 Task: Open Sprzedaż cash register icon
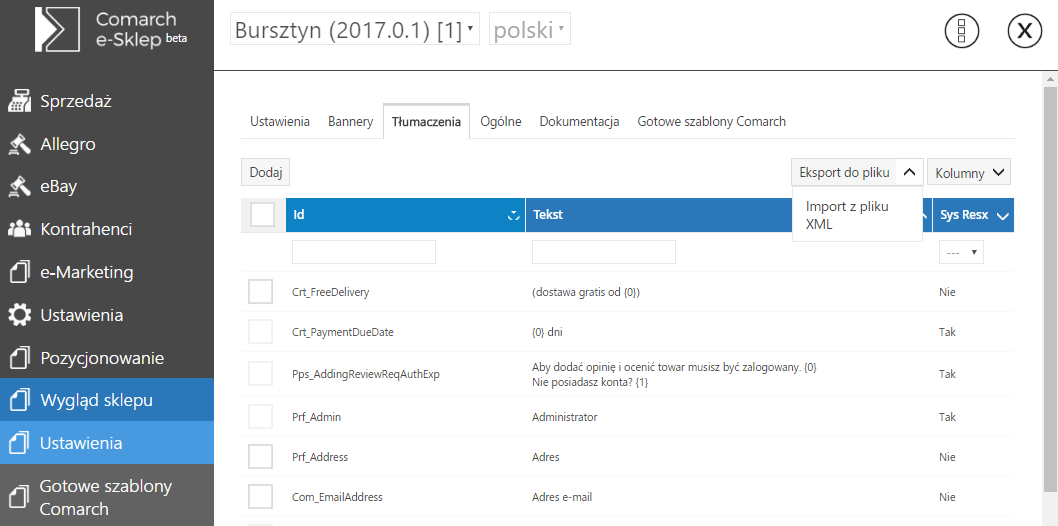[20, 102]
